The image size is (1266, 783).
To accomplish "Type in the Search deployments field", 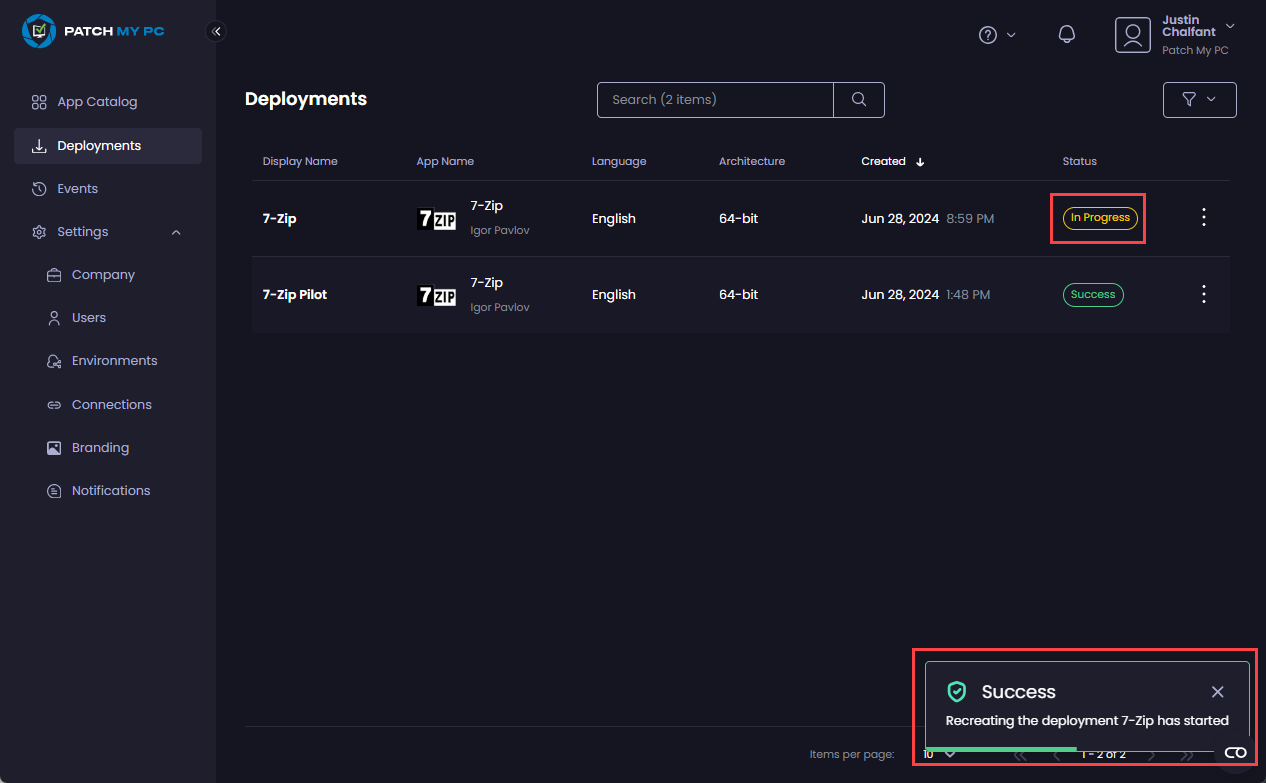I will [x=715, y=100].
